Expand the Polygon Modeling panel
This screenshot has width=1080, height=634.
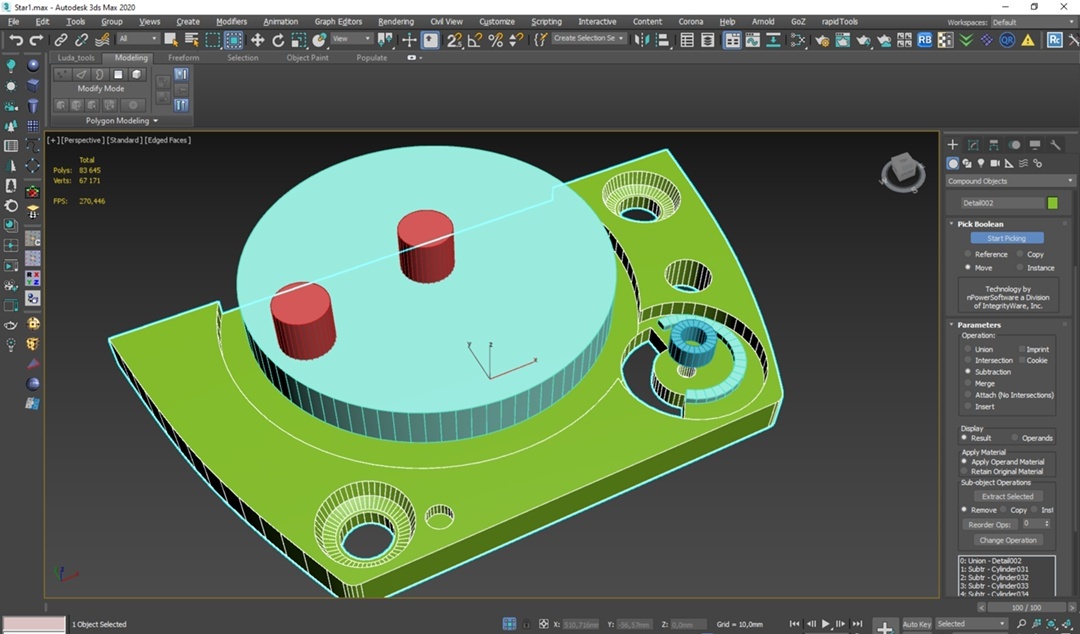coord(122,121)
